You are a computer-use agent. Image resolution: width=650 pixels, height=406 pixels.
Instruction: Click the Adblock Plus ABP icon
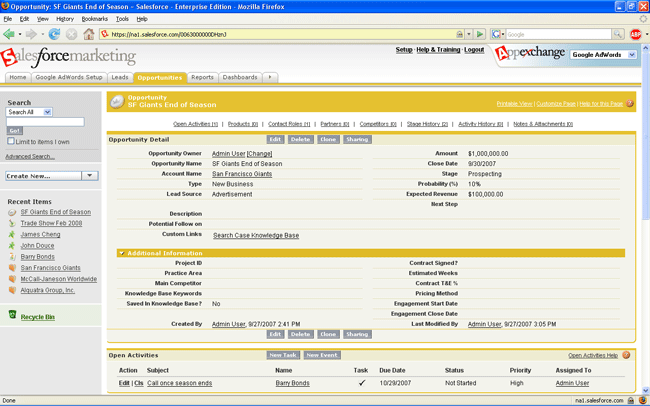coord(635,34)
